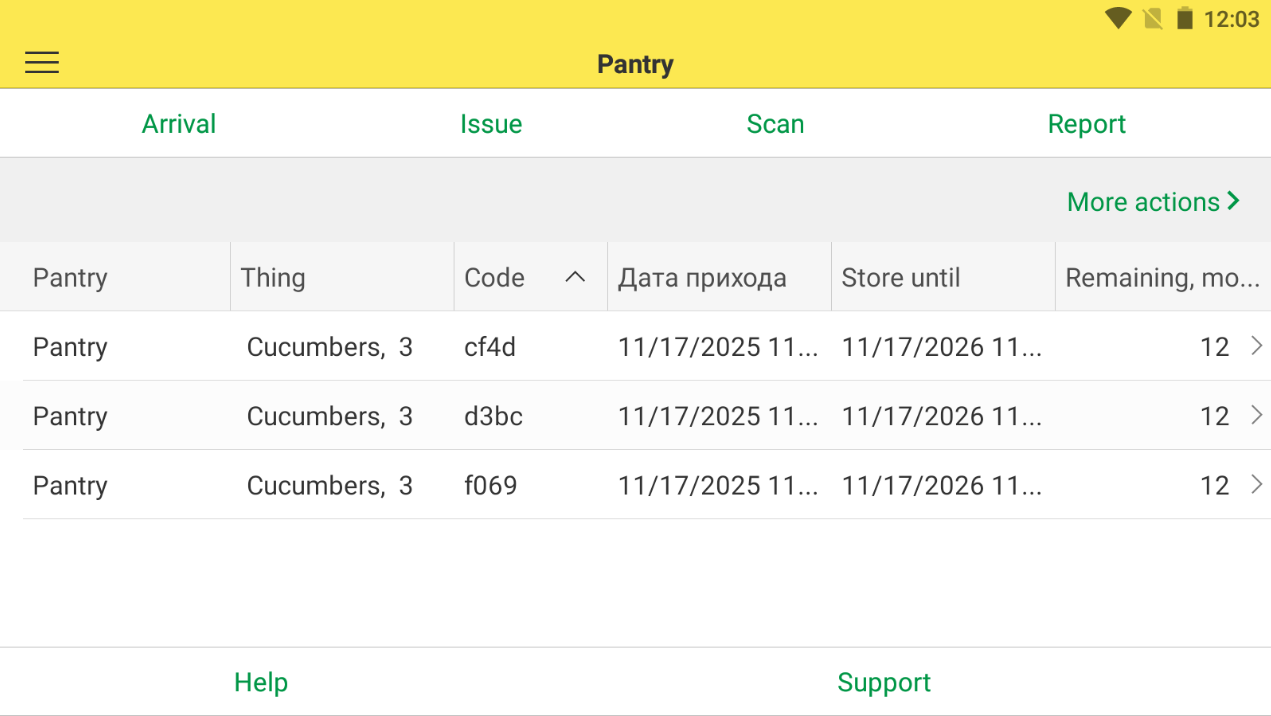This screenshot has width=1271, height=716.
Task: Open the Issue tab
Action: point(491,124)
